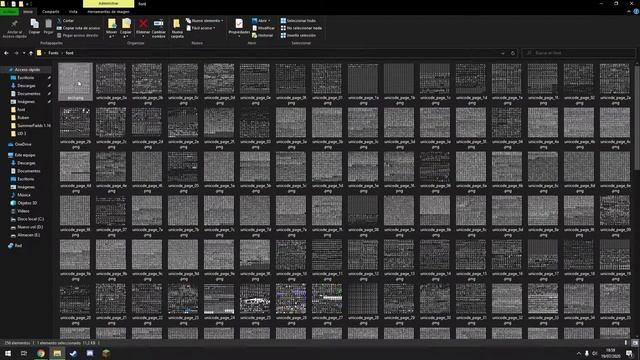Click Invertir selección
The image size is (640, 360).
point(298,36)
